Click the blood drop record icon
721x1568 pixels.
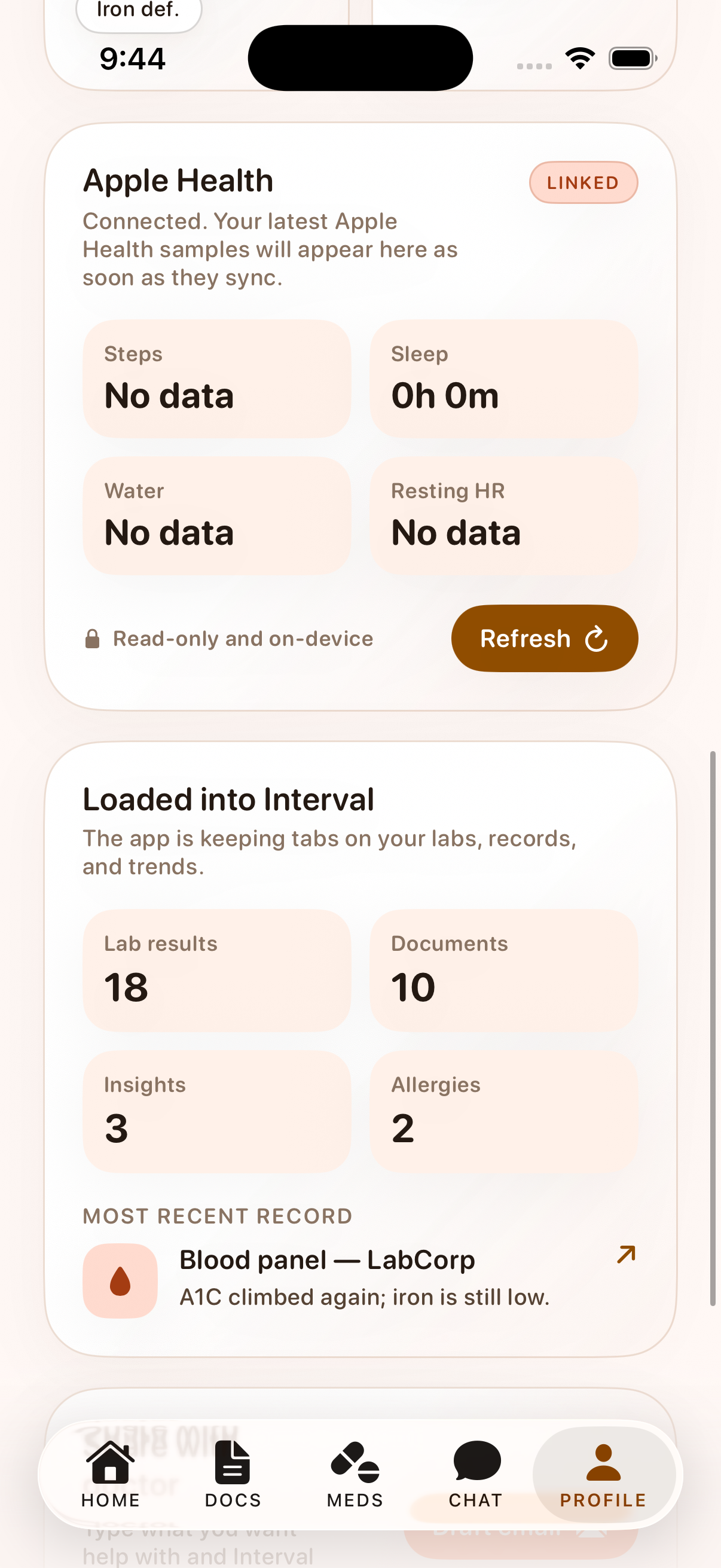[121, 1281]
